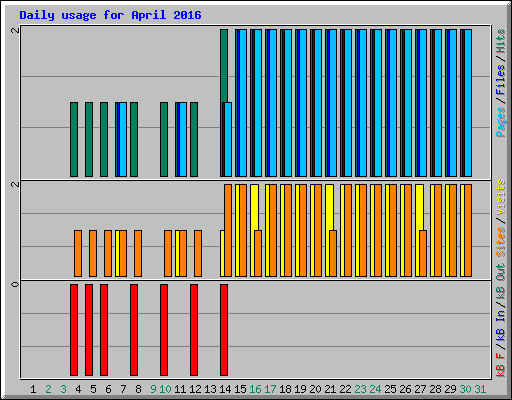Select day label 7 on the x-axis
This screenshot has height=400, width=512.
pyautogui.click(x=123, y=389)
